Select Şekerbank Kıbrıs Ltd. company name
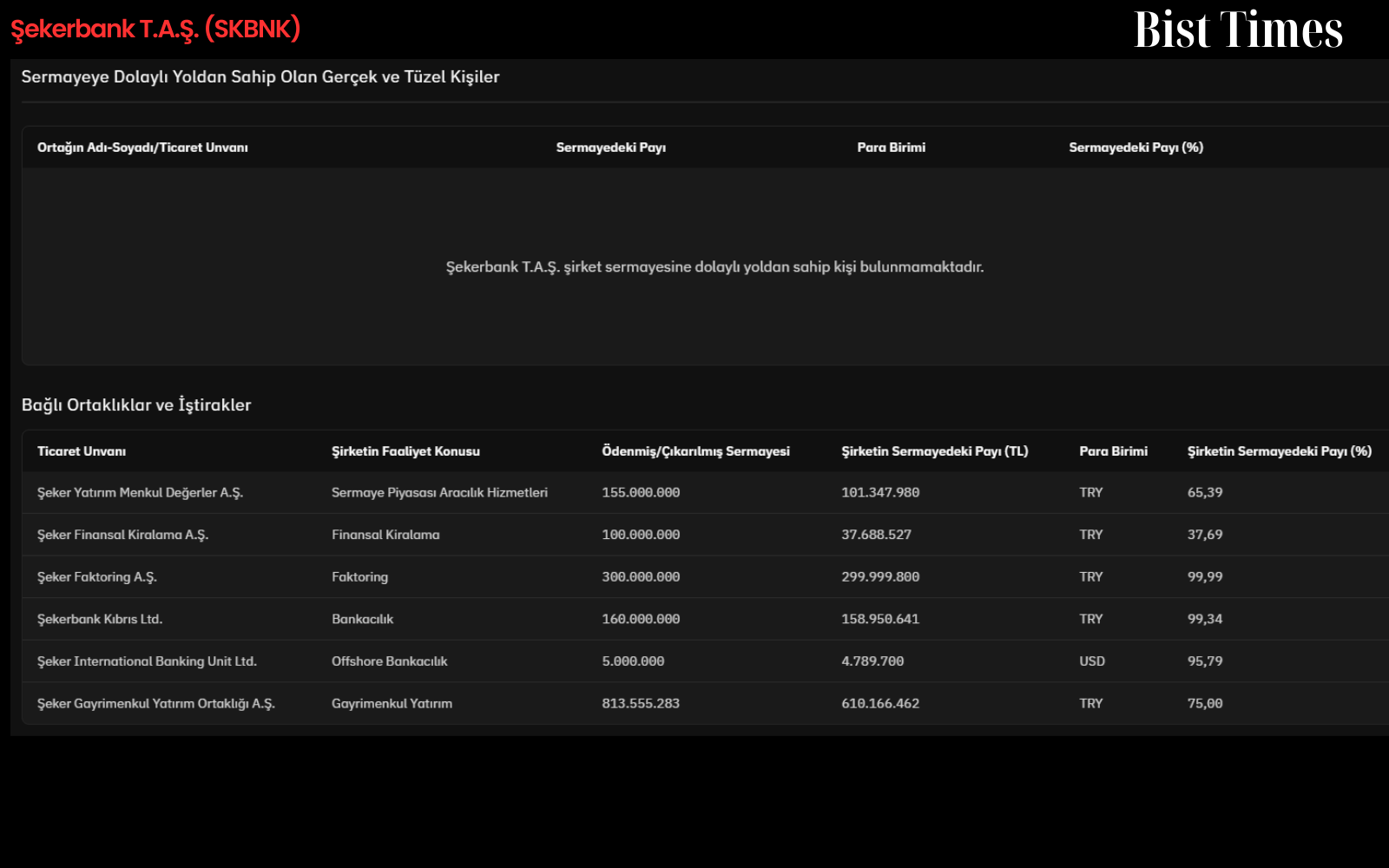The height and width of the screenshot is (868, 1389). [100, 620]
